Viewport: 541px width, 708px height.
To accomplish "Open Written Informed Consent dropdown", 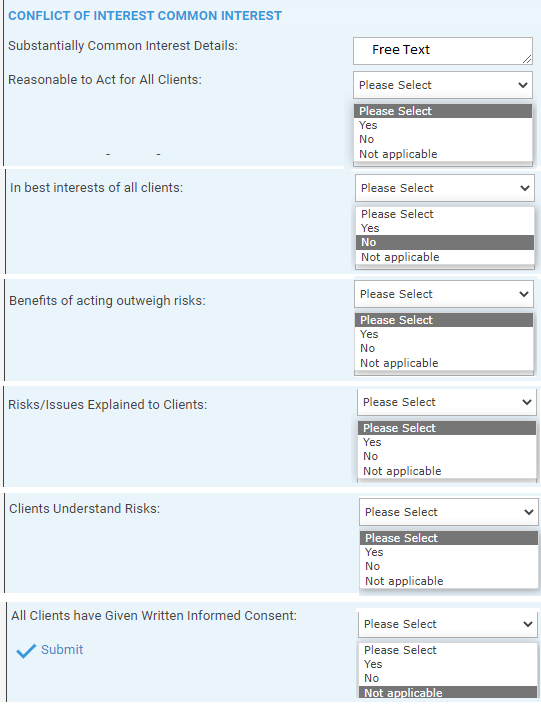I will [448, 624].
